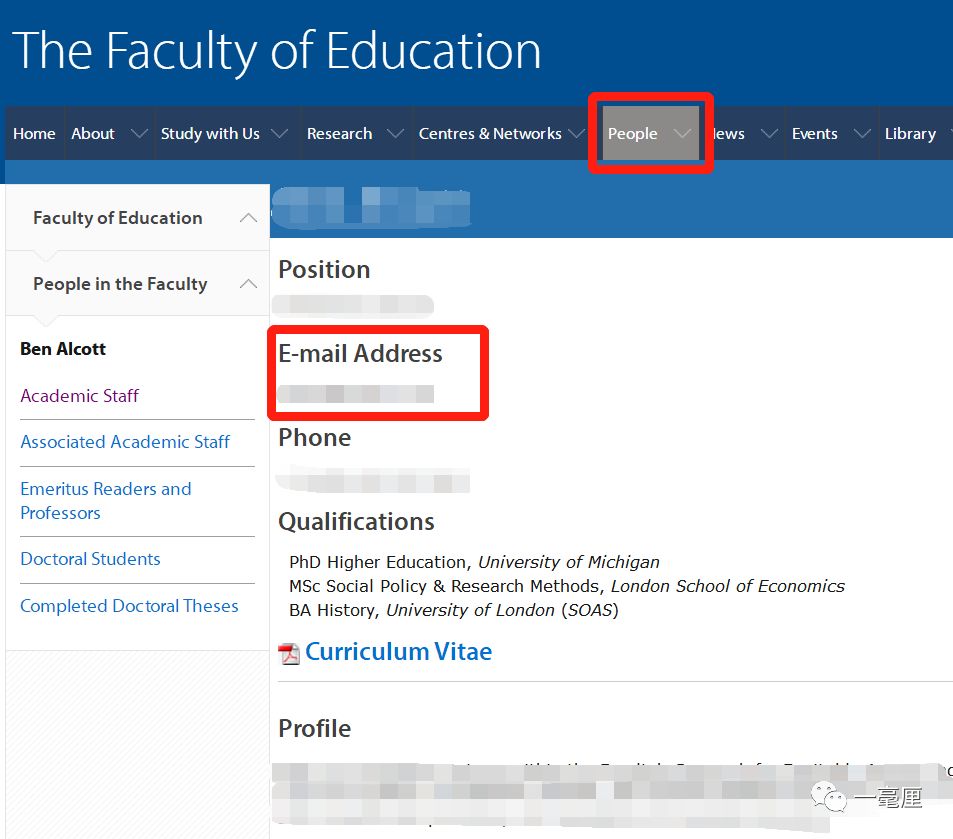Viewport: 953px width, 839px height.
Task: Click The Faculty of Education site title
Action: pos(277,51)
